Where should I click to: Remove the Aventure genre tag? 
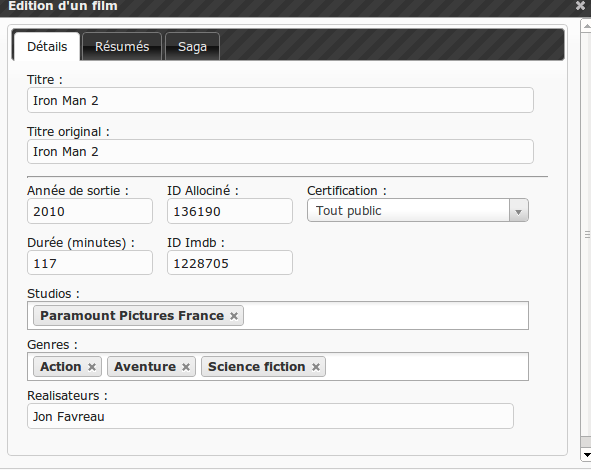[x=185, y=367]
